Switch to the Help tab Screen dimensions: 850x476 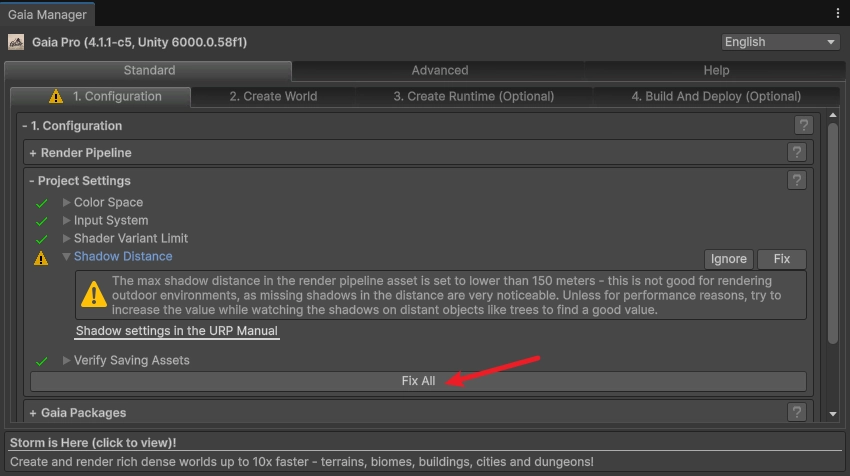[x=716, y=70]
